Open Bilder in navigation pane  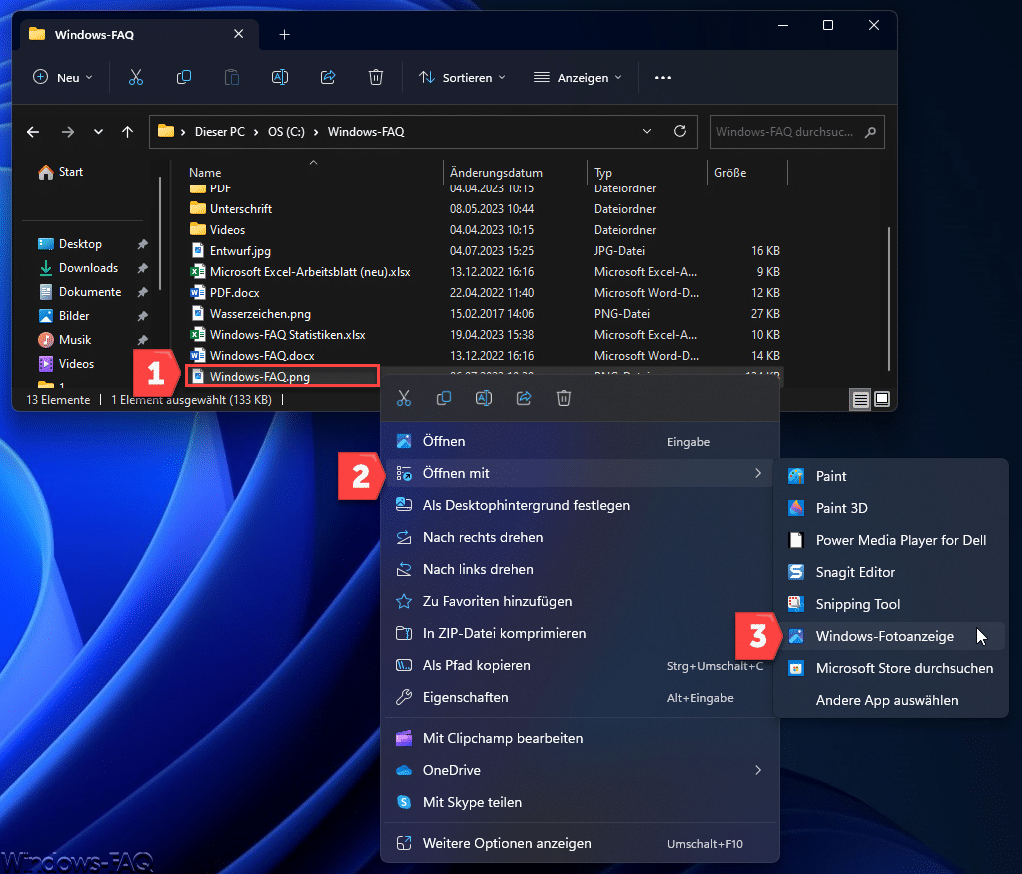click(74, 316)
